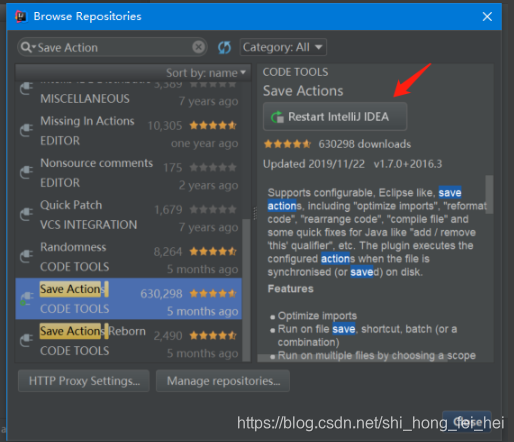The image size is (514, 442).
Task: Click the Save Action search field
Action: (112, 47)
